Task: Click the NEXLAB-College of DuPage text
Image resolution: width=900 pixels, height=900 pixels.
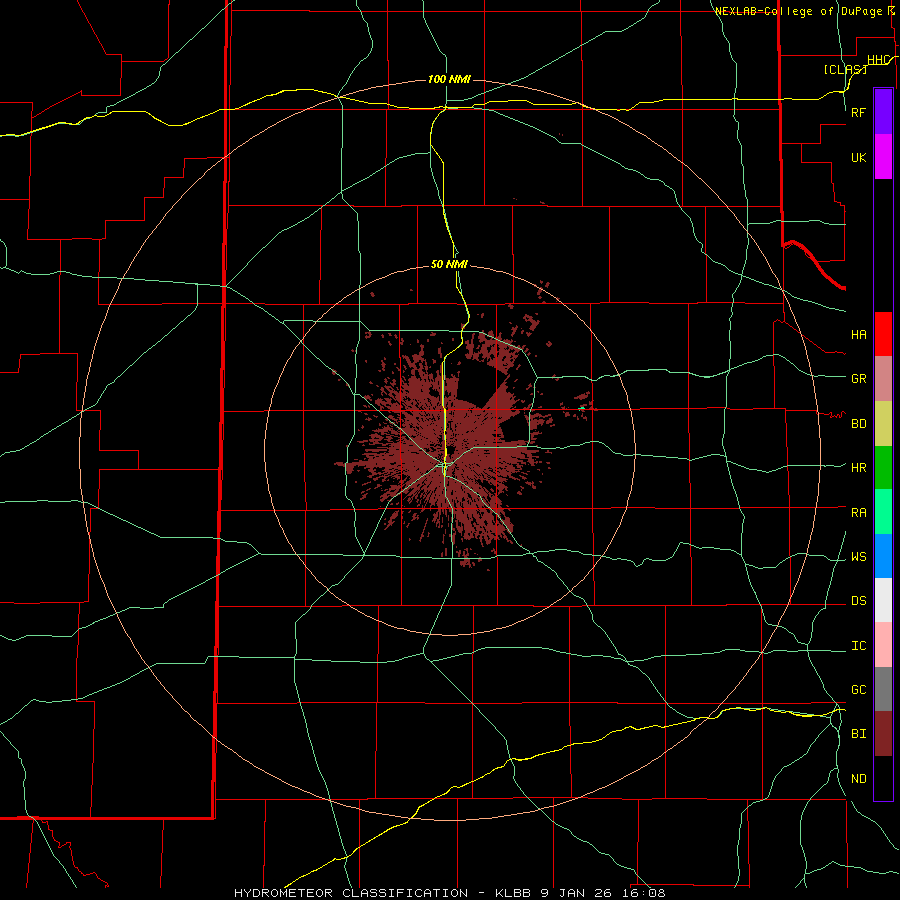Action: (798, 11)
